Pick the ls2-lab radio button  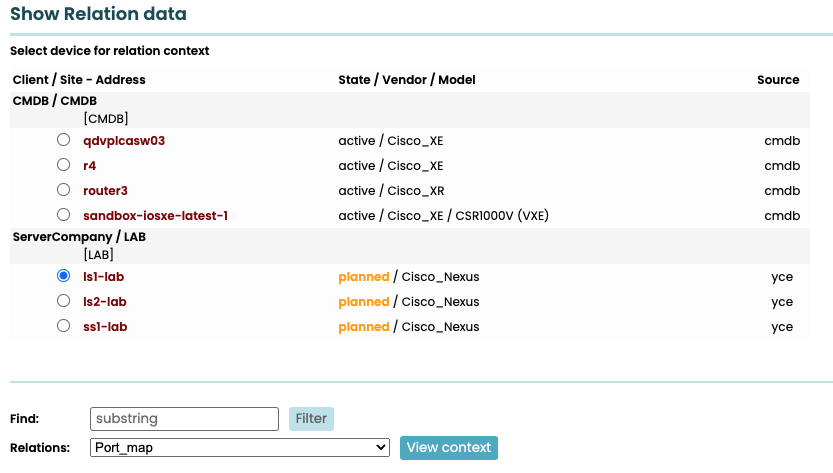click(64, 301)
